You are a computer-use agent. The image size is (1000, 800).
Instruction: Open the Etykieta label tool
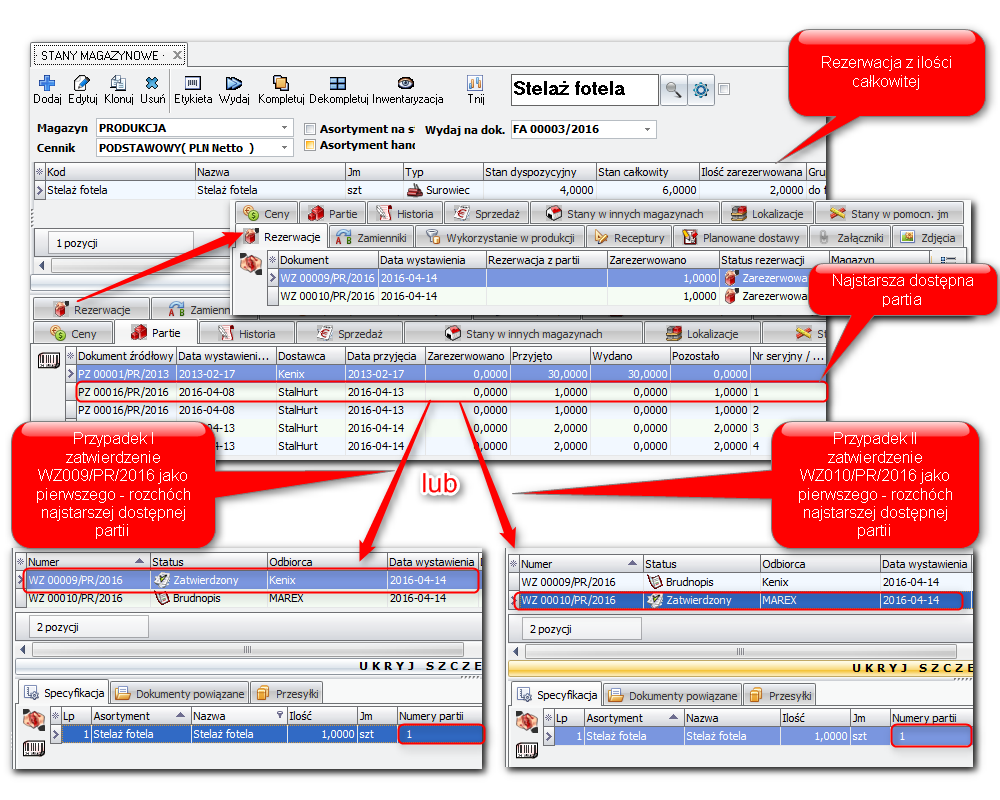point(193,85)
